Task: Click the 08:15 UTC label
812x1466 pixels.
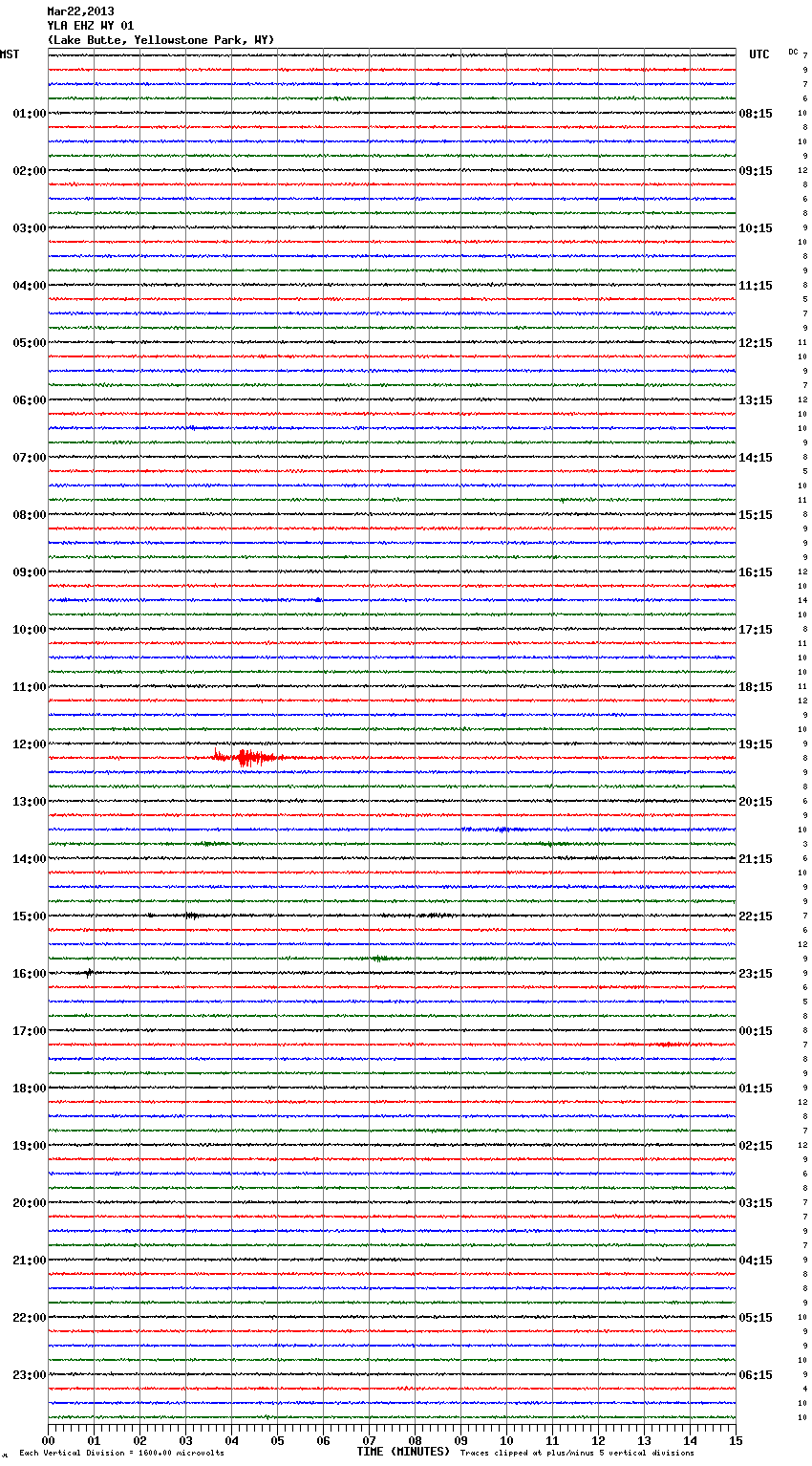Action: point(756,114)
